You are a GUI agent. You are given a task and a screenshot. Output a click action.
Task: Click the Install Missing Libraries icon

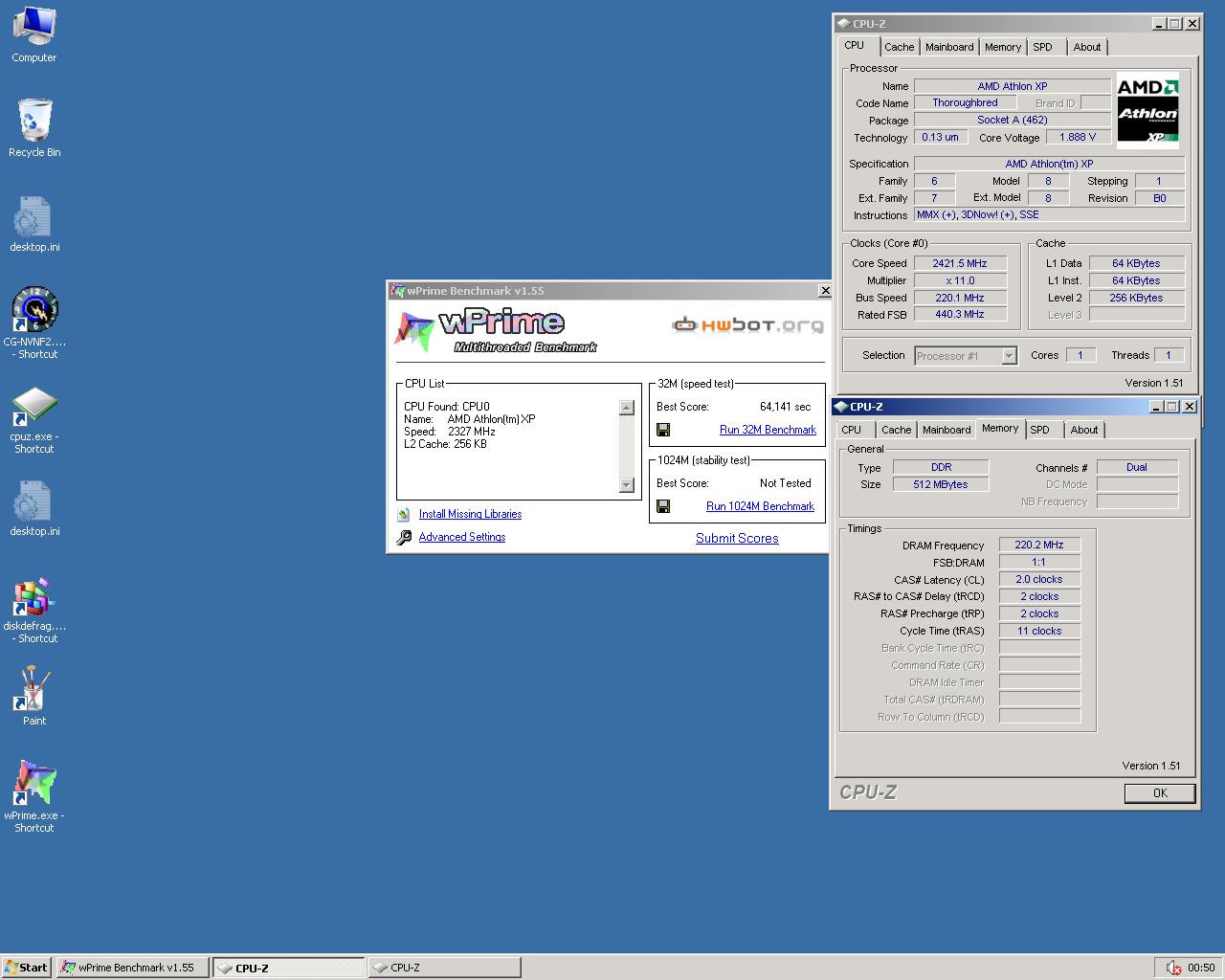pos(404,514)
